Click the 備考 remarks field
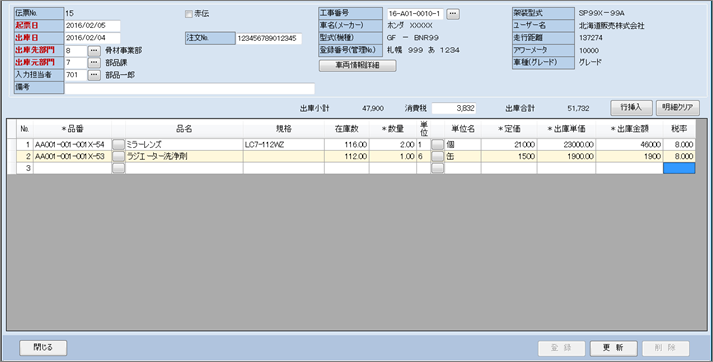The height and width of the screenshot is (362, 713). click(190, 88)
